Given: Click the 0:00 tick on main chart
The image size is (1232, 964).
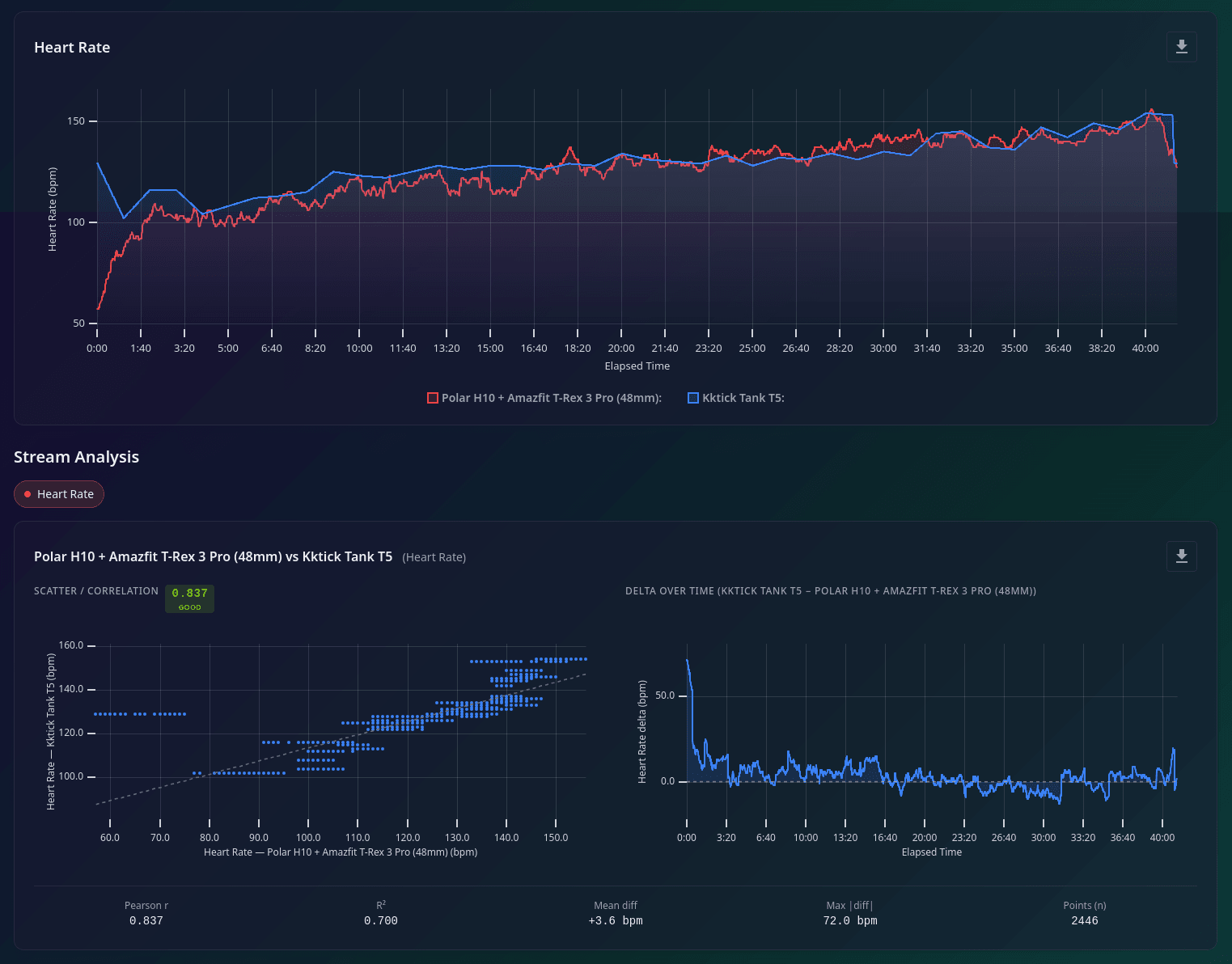Looking at the screenshot, I should tap(97, 349).
